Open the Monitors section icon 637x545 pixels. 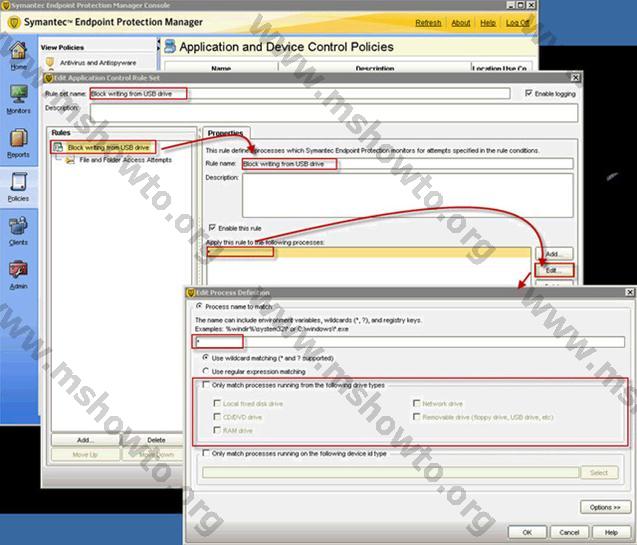point(19,95)
